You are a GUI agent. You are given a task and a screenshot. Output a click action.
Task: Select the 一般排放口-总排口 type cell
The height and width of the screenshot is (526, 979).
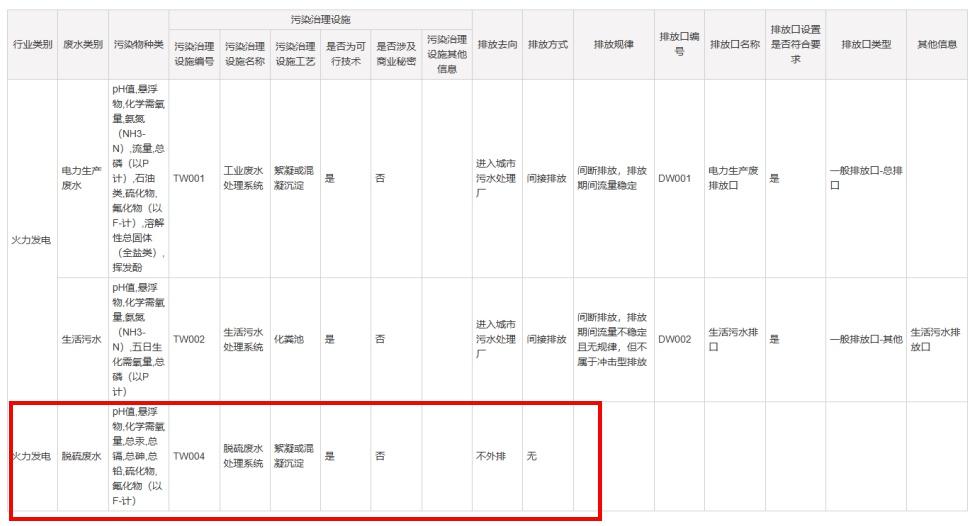[866, 178]
